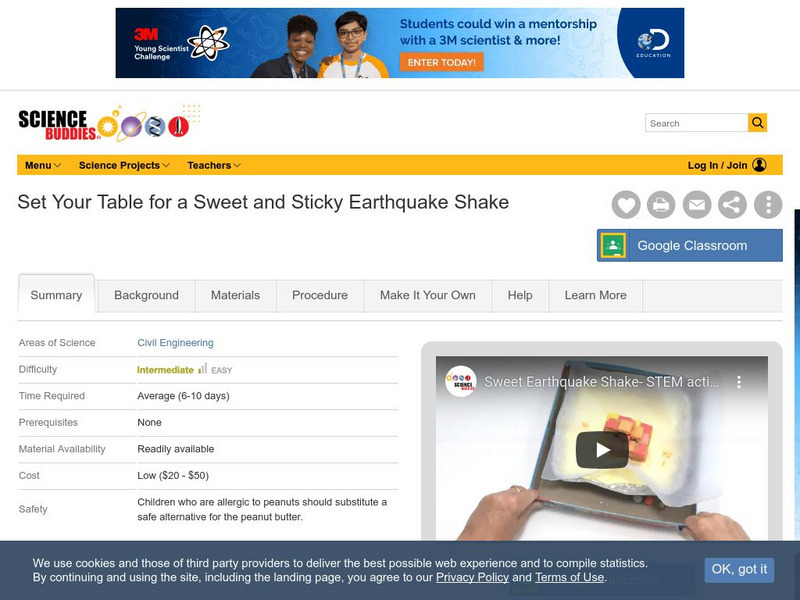800x600 pixels.
Task: Open the Civil Engineering link
Action: pyautogui.click(x=175, y=343)
